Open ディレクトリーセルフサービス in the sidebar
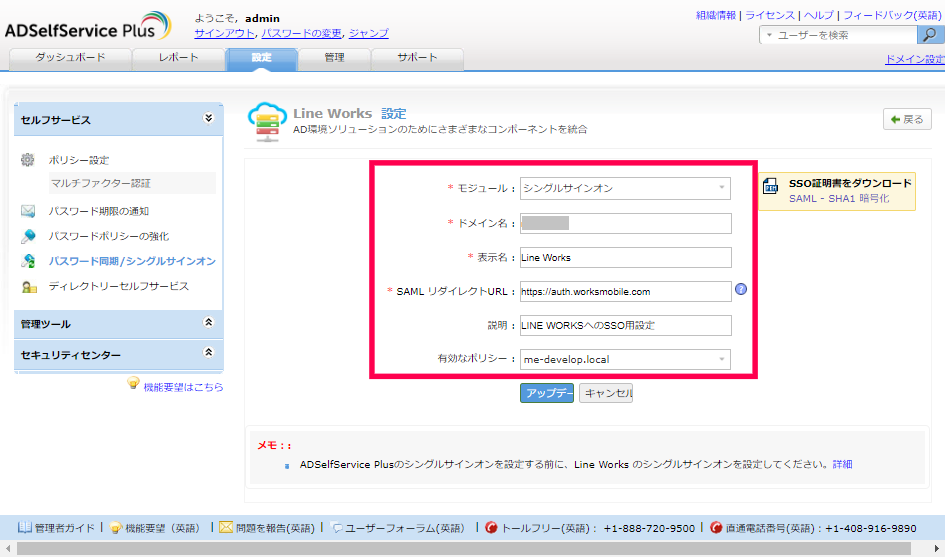The image size is (945, 557). [x=119, y=286]
